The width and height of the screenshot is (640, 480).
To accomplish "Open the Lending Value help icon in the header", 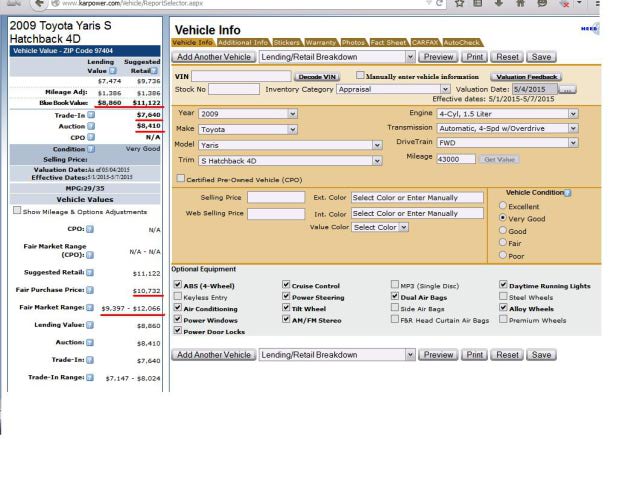I will (x=112, y=71).
